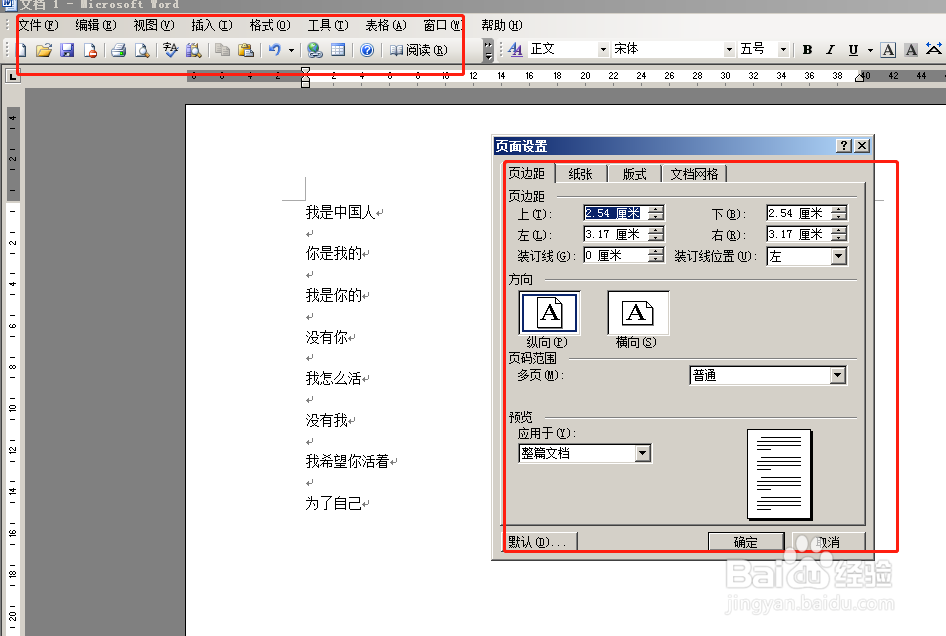Click the 默认 default button
The height and width of the screenshot is (636, 946).
tap(537, 541)
